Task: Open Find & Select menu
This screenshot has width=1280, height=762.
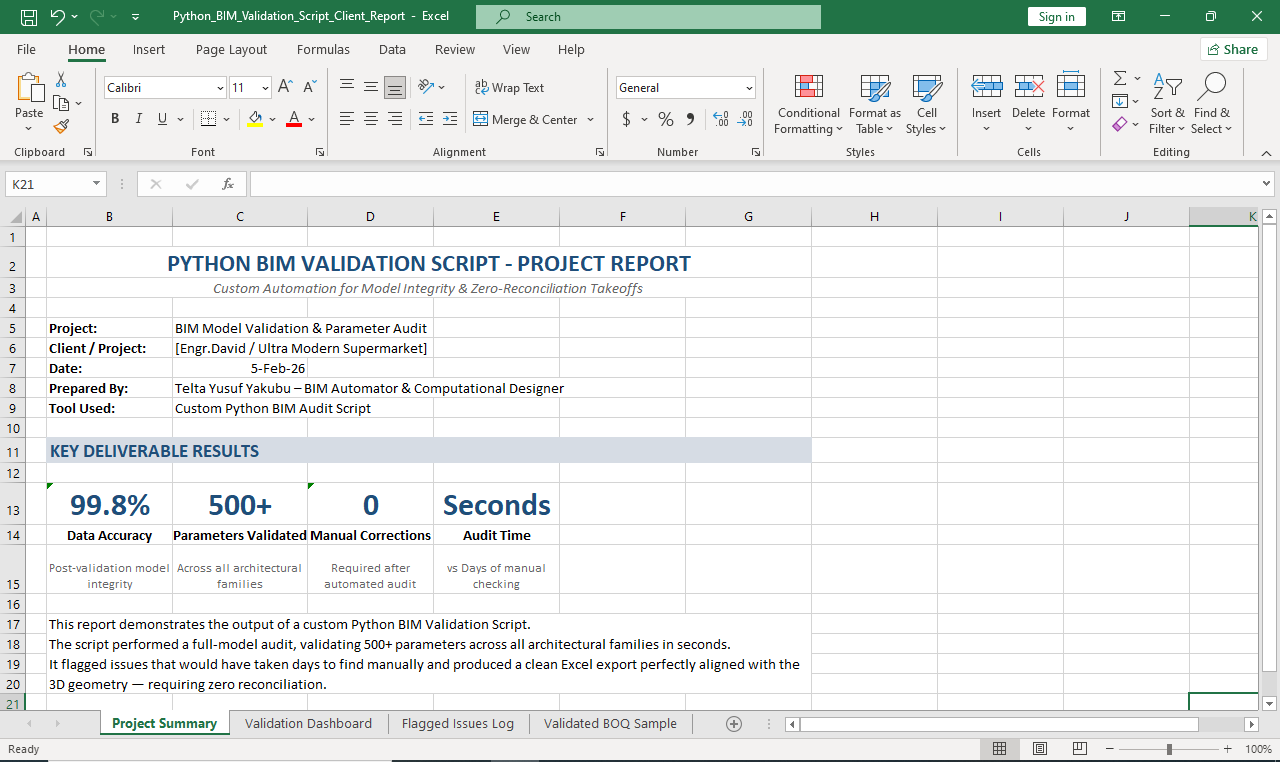Action: [x=1212, y=104]
